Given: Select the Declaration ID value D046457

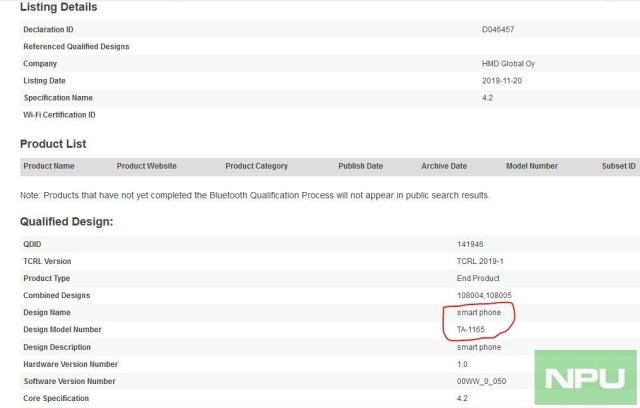Looking at the screenshot, I should click(x=498, y=29).
